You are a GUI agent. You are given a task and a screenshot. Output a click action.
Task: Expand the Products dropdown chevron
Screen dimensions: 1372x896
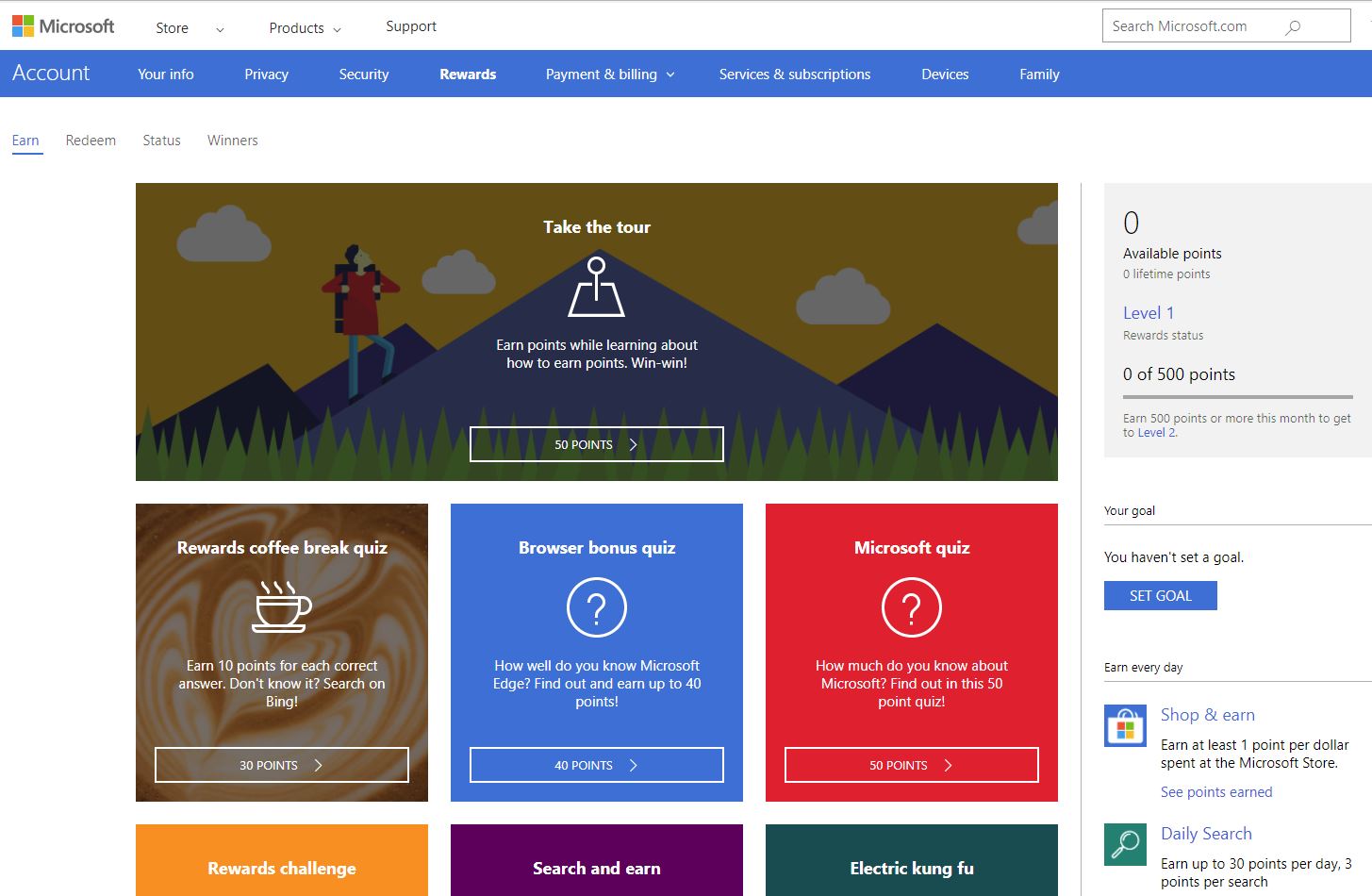338,29
